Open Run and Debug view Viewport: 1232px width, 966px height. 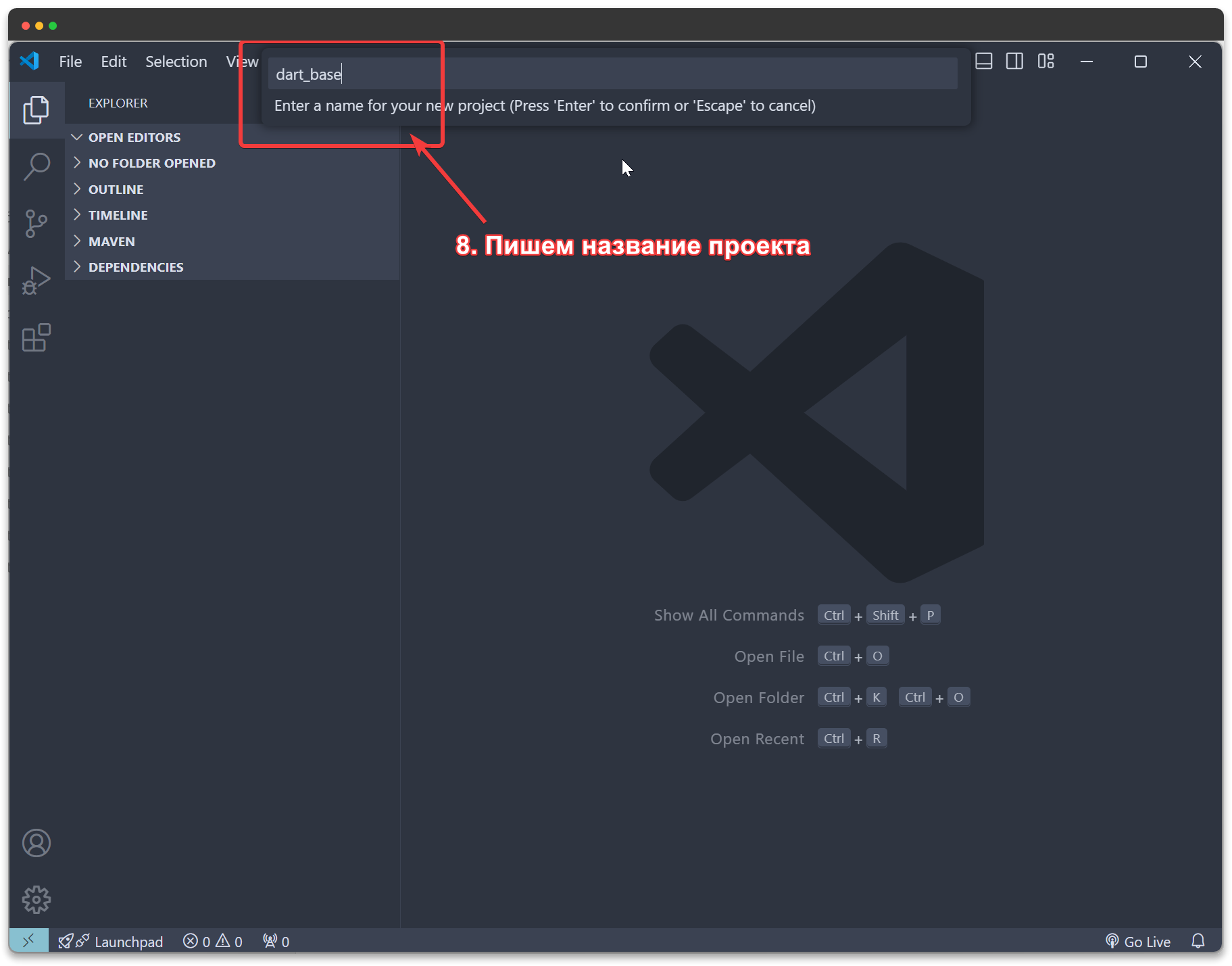(36, 280)
